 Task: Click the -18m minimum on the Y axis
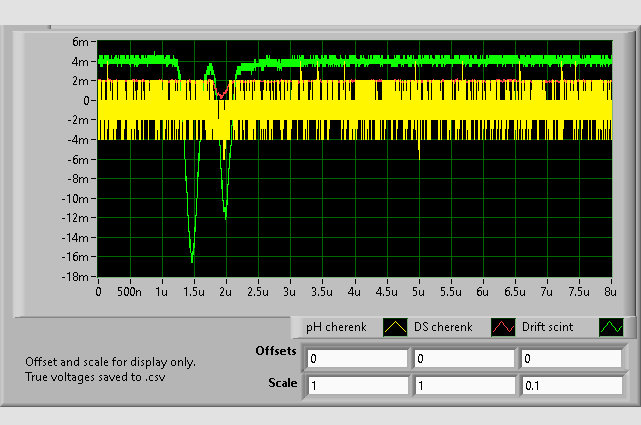[77, 276]
